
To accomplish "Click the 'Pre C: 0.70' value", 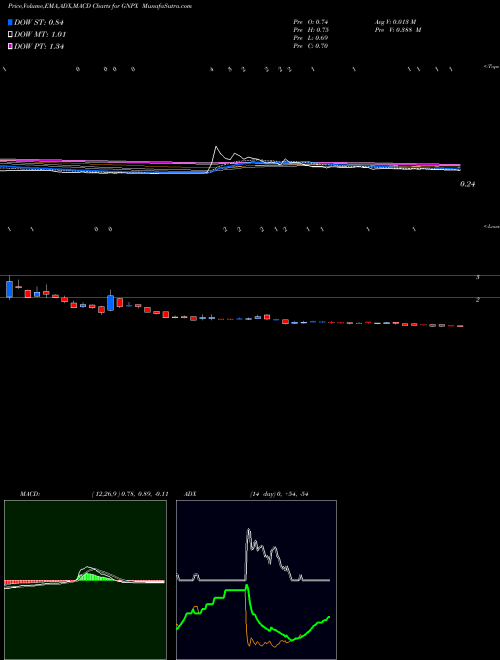I will pyautogui.click(x=311, y=46).
